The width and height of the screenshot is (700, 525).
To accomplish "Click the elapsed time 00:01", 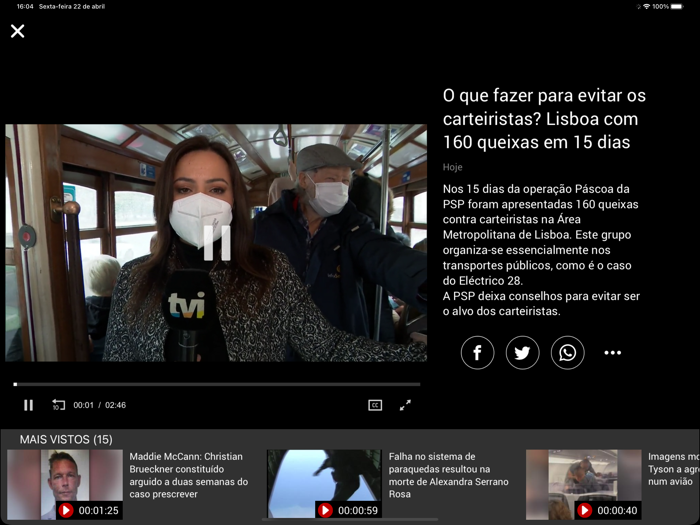I will [x=83, y=405].
